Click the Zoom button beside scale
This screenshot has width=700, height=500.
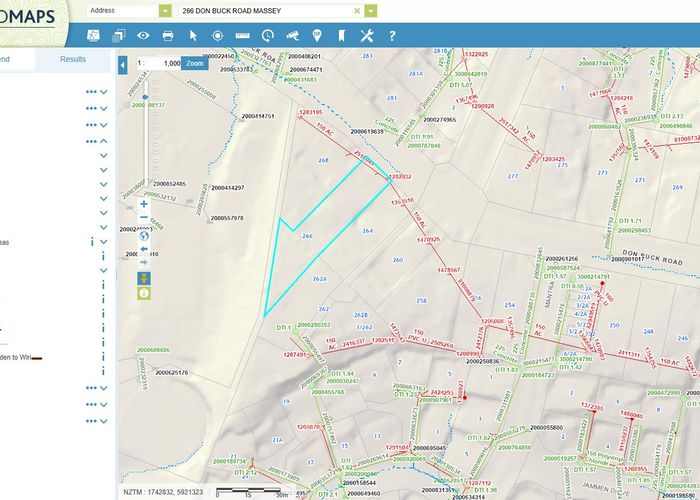click(195, 63)
